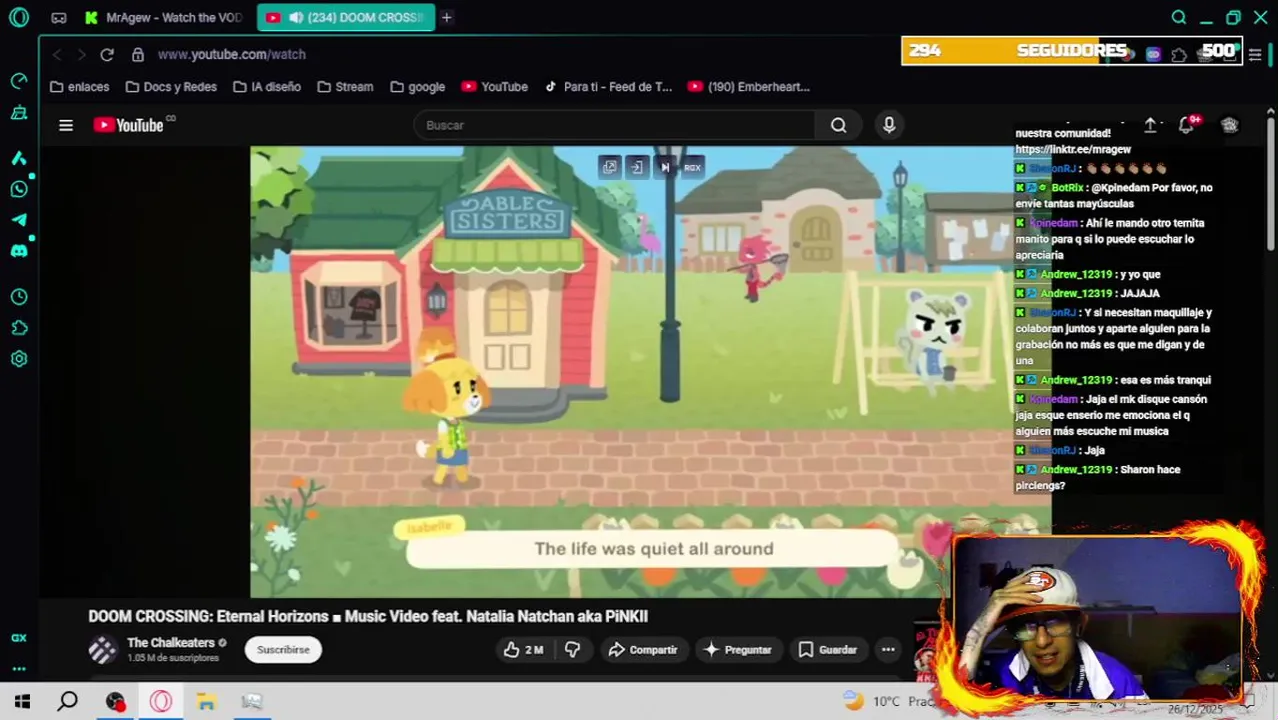This screenshot has height=720, width=1278.
Task: Click the Preguntar ask button
Action: 737,650
